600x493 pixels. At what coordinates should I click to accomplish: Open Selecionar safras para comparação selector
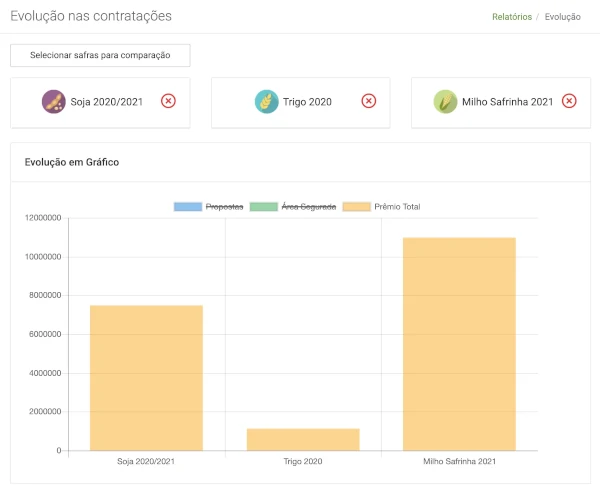pos(100,55)
